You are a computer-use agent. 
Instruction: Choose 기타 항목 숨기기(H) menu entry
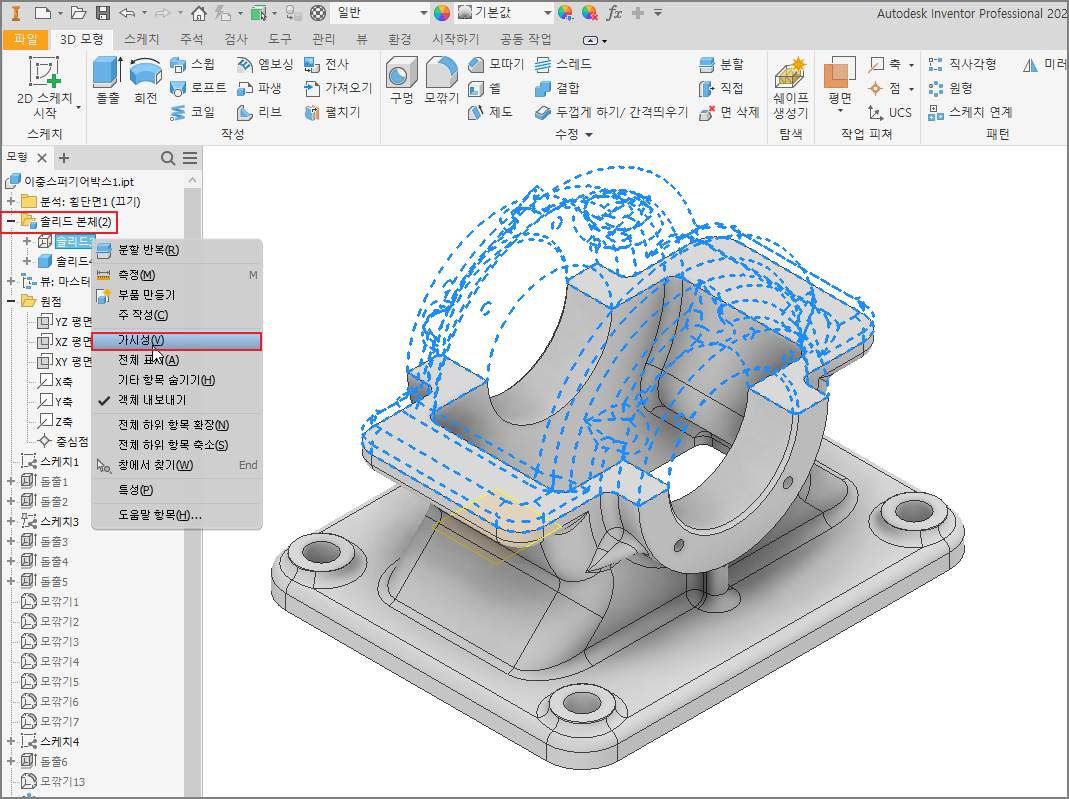click(x=177, y=380)
